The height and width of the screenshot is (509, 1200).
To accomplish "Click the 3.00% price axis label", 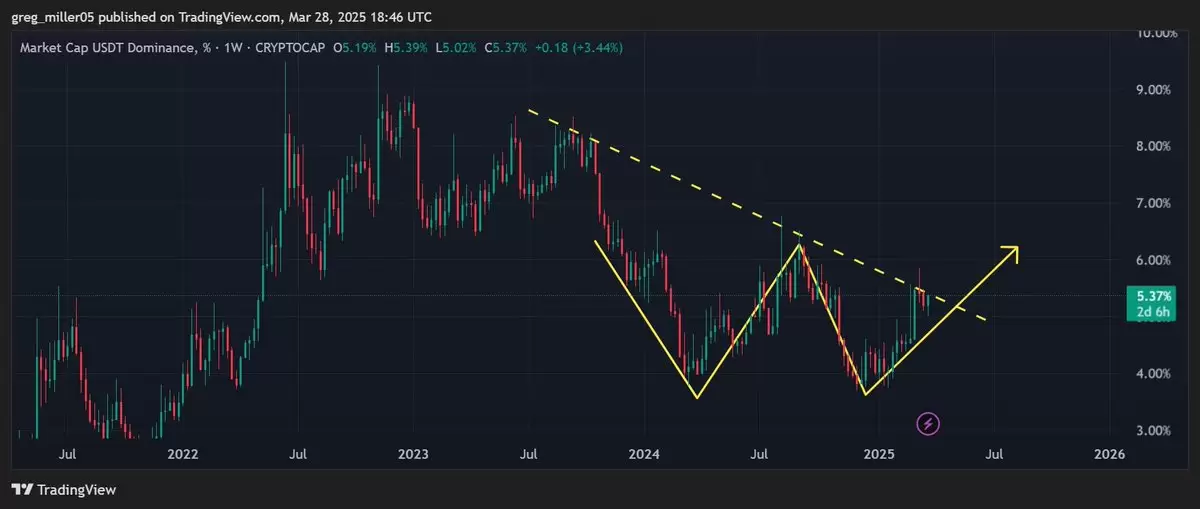I will 1151,430.
